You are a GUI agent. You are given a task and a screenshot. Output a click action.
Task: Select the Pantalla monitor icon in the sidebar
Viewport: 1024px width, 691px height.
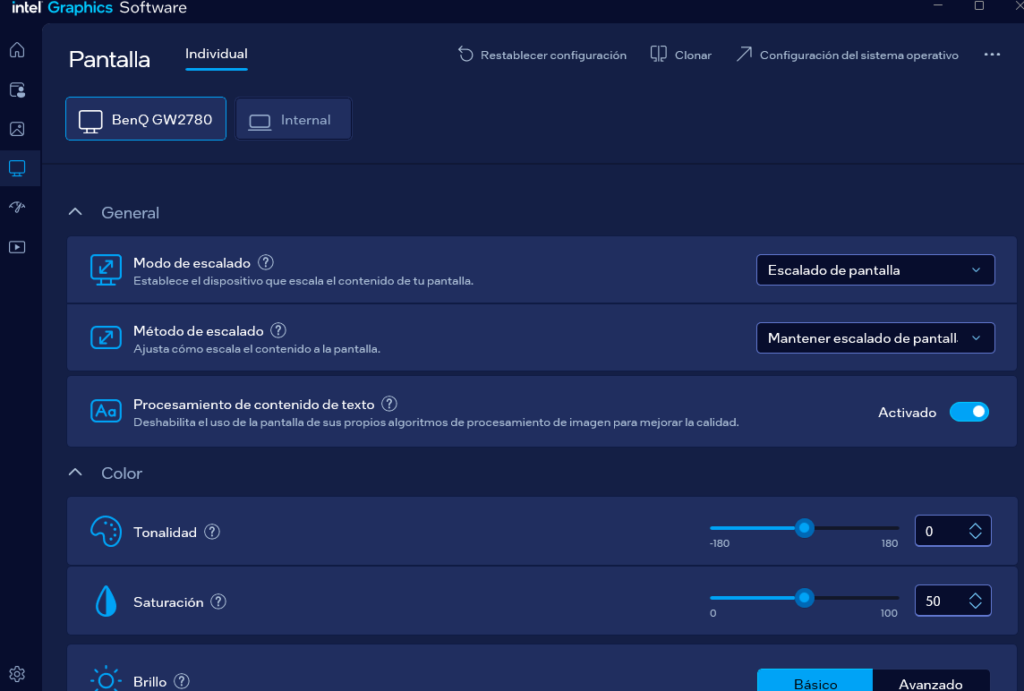tap(16, 167)
